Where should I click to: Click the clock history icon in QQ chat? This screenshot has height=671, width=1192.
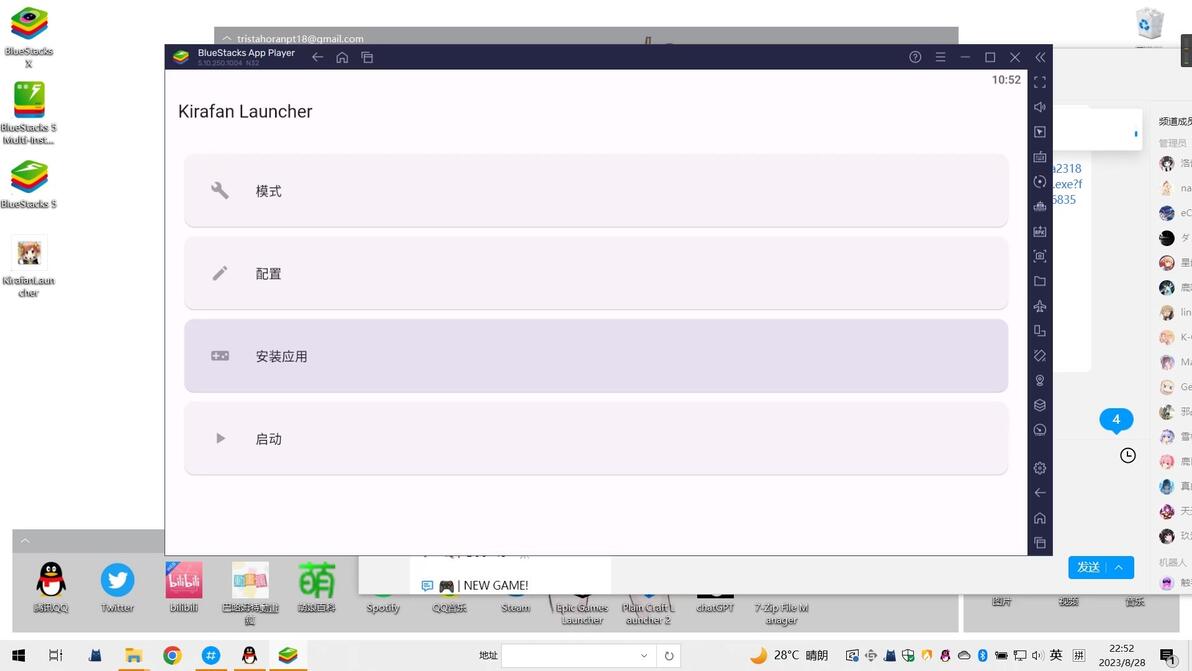[1127, 455]
